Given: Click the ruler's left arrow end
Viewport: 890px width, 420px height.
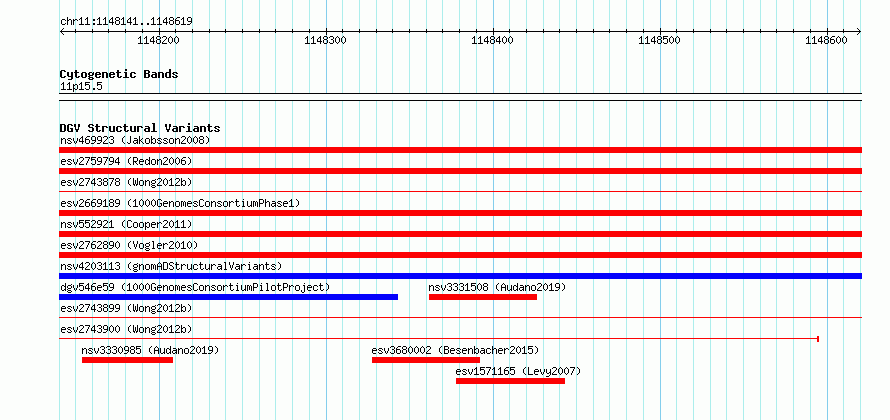Looking at the screenshot, I should [62, 32].
